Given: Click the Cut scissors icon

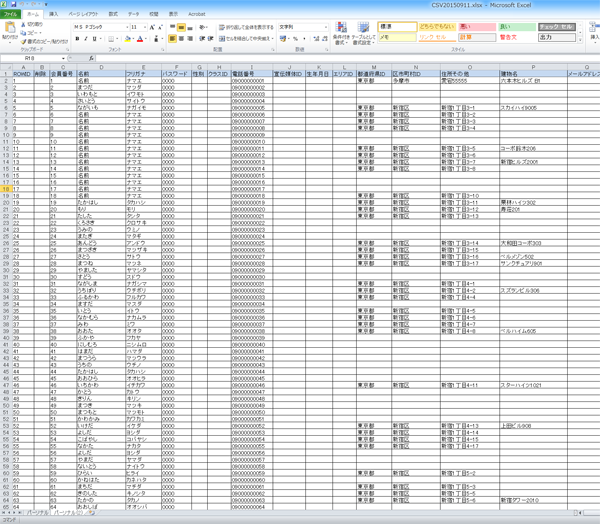Looking at the screenshot, I should [x=23, y=24].
